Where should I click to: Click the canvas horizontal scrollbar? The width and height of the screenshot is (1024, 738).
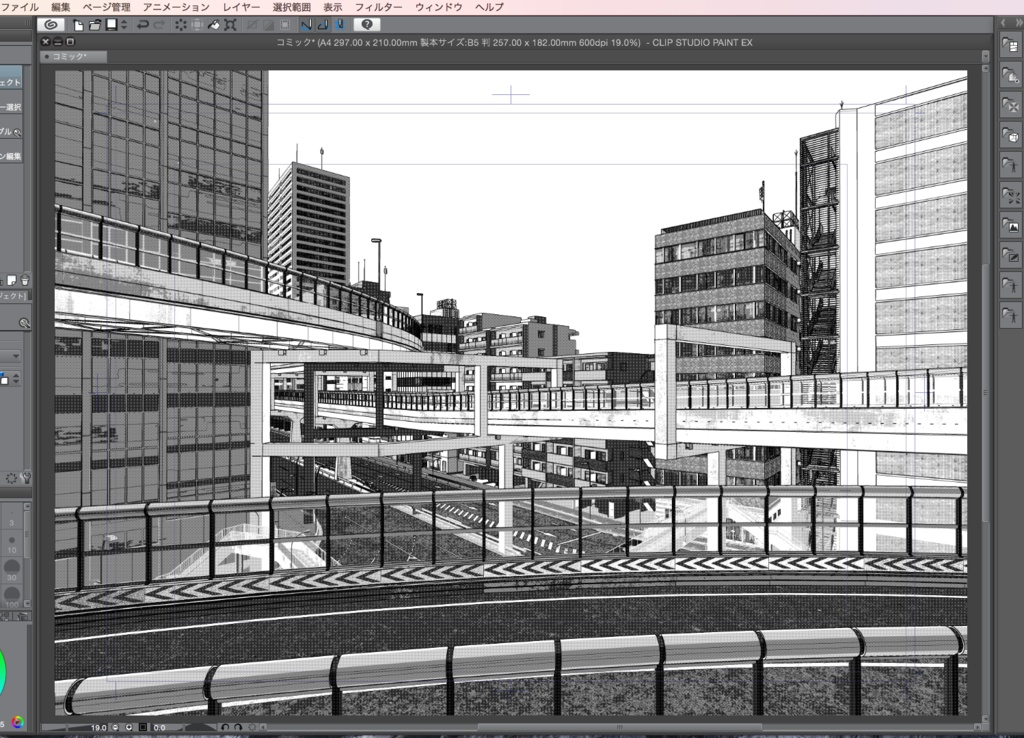pyautogui.click(x=619, y=727)
